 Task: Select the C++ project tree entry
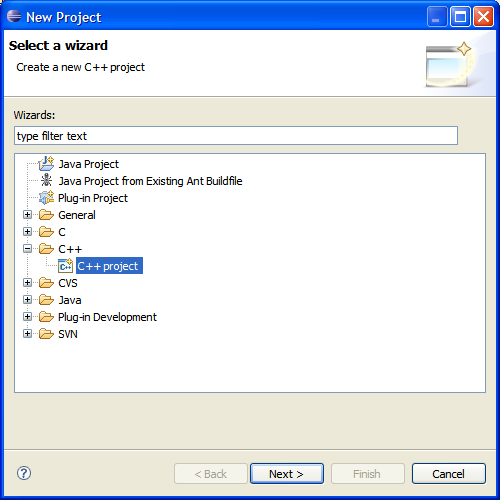(109, 266)
